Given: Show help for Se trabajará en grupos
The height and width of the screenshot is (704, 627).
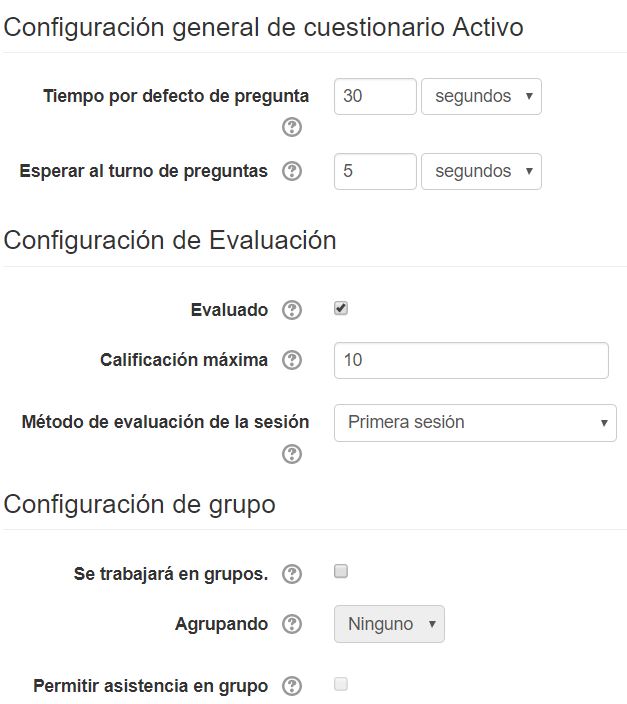Looking at the screenshot, I should [x=292, y=574].
